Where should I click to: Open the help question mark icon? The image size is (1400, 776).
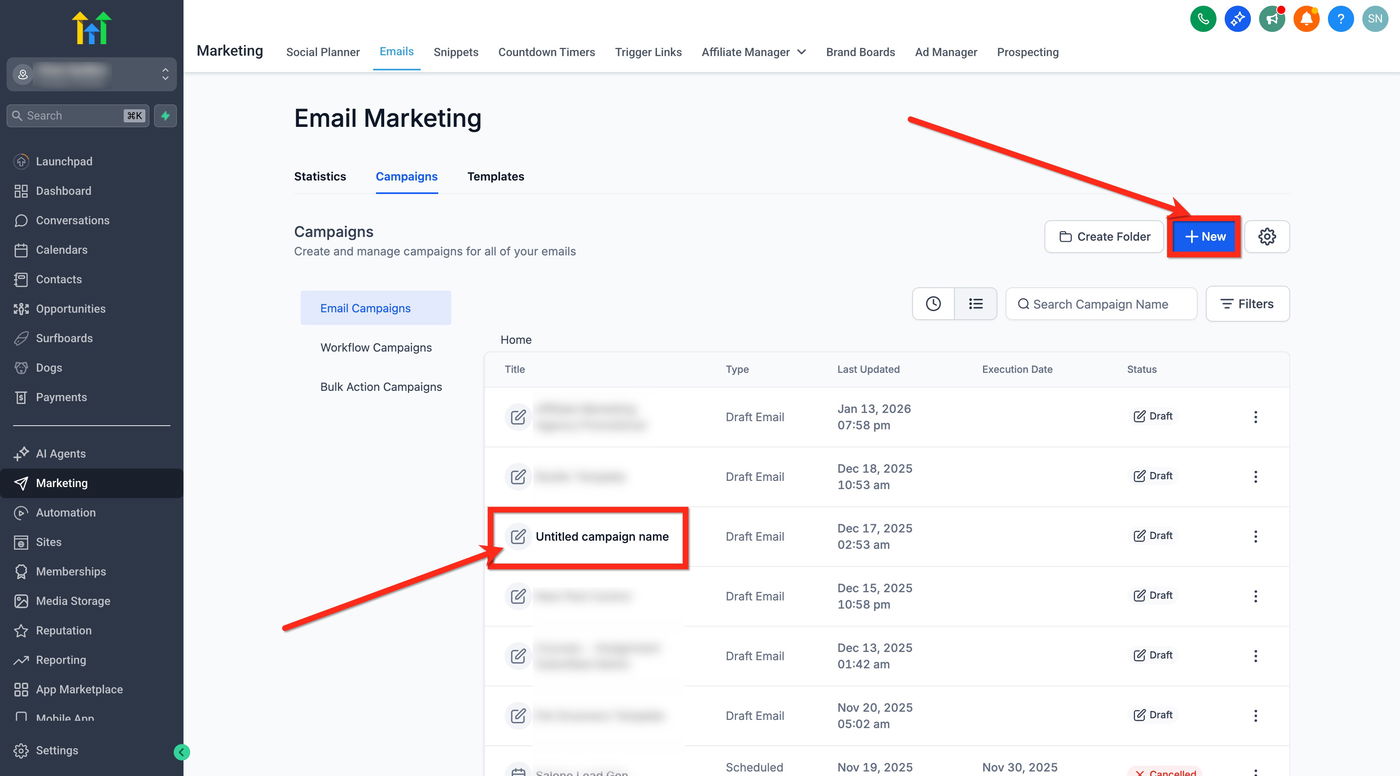(x=1341, y=18)
